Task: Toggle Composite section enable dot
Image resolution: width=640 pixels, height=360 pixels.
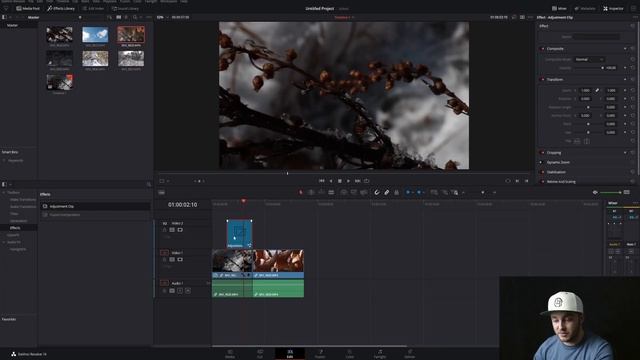Action: pyautogui.click(x=542, y=49)
